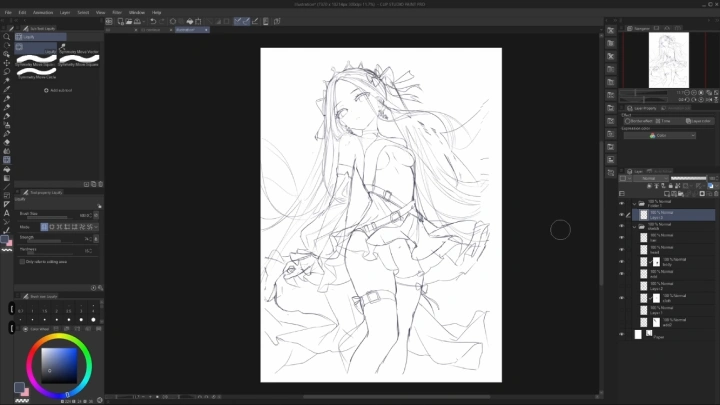The height and width of the screenshot is (405, 720).
Task: Hide the Paper layer visibility eye
Action: click(x=622, y=336)
